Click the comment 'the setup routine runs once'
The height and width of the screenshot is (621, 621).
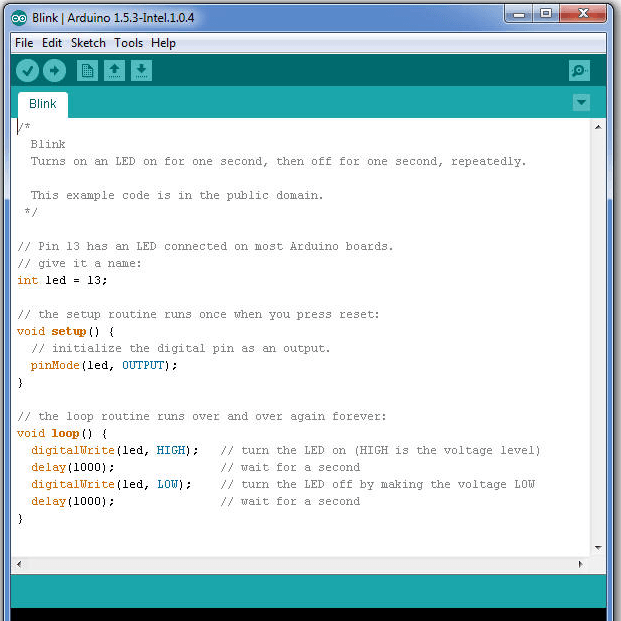(198, 314)
